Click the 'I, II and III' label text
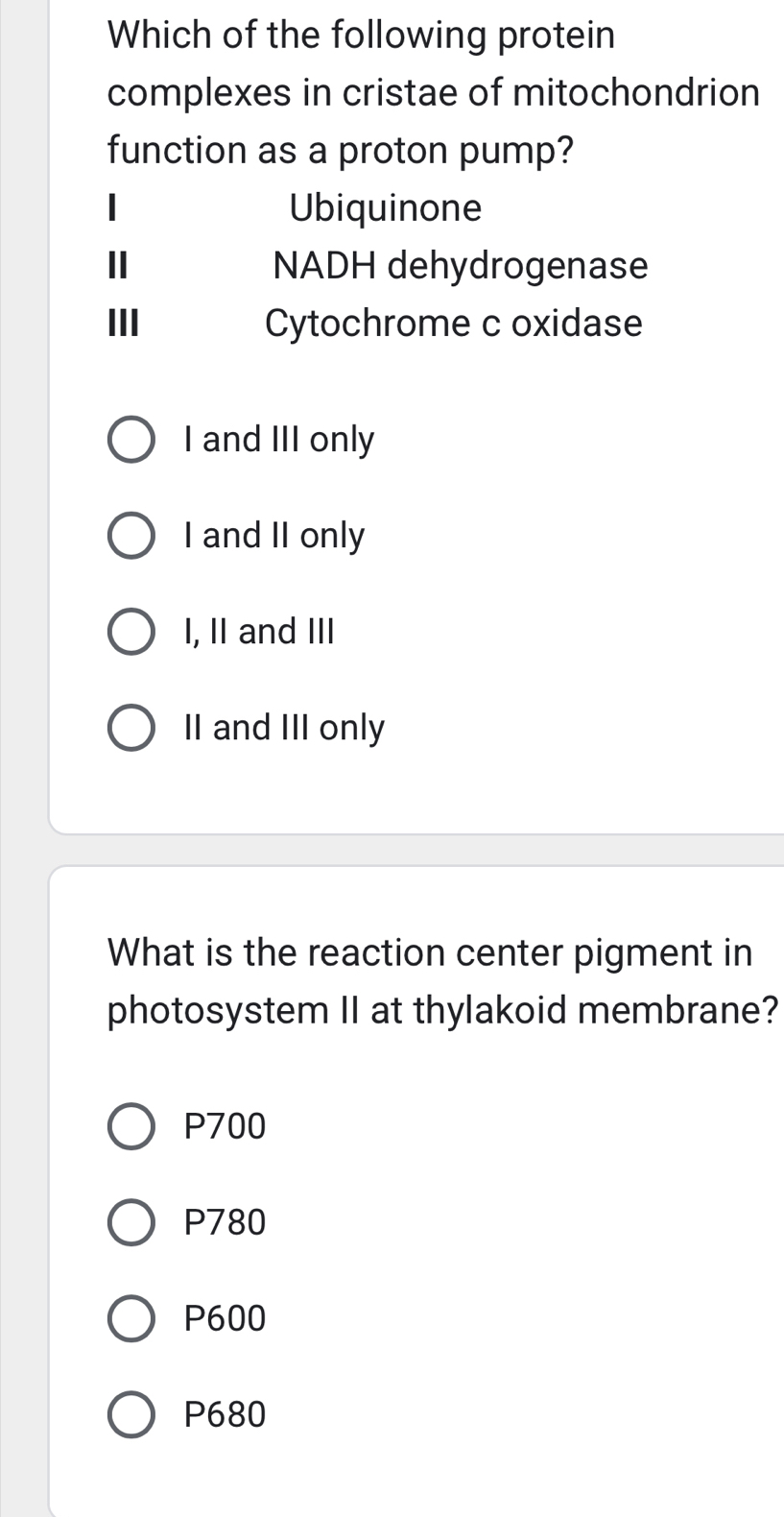Image resolution: width=784 pixels, height=1517 pixels. 259,632
